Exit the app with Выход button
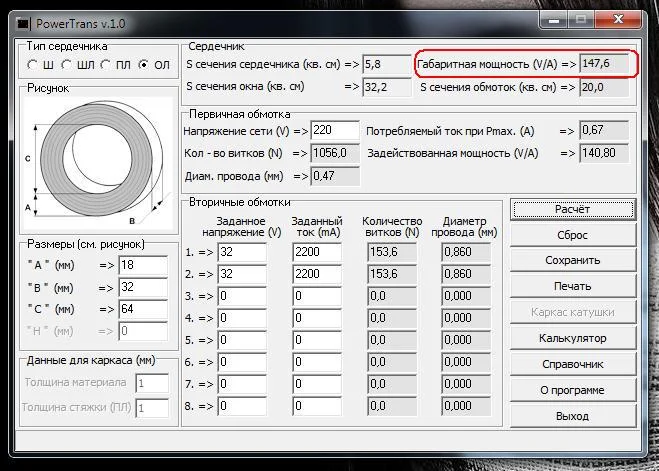 point(573,417)
